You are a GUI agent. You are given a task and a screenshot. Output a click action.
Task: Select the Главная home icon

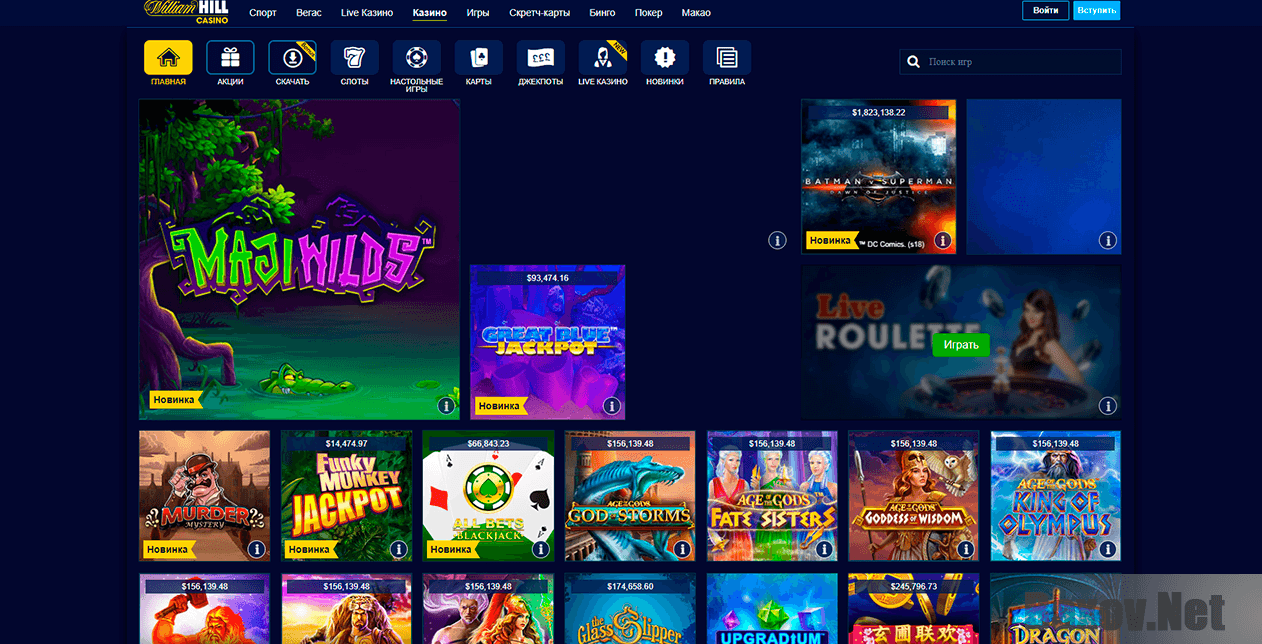coord(167,57)
